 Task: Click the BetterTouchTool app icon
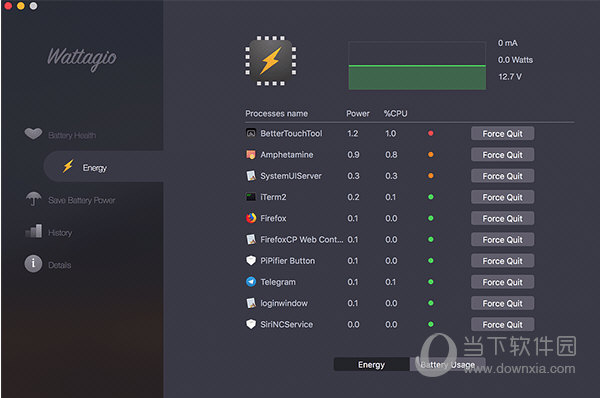(251, 133)
